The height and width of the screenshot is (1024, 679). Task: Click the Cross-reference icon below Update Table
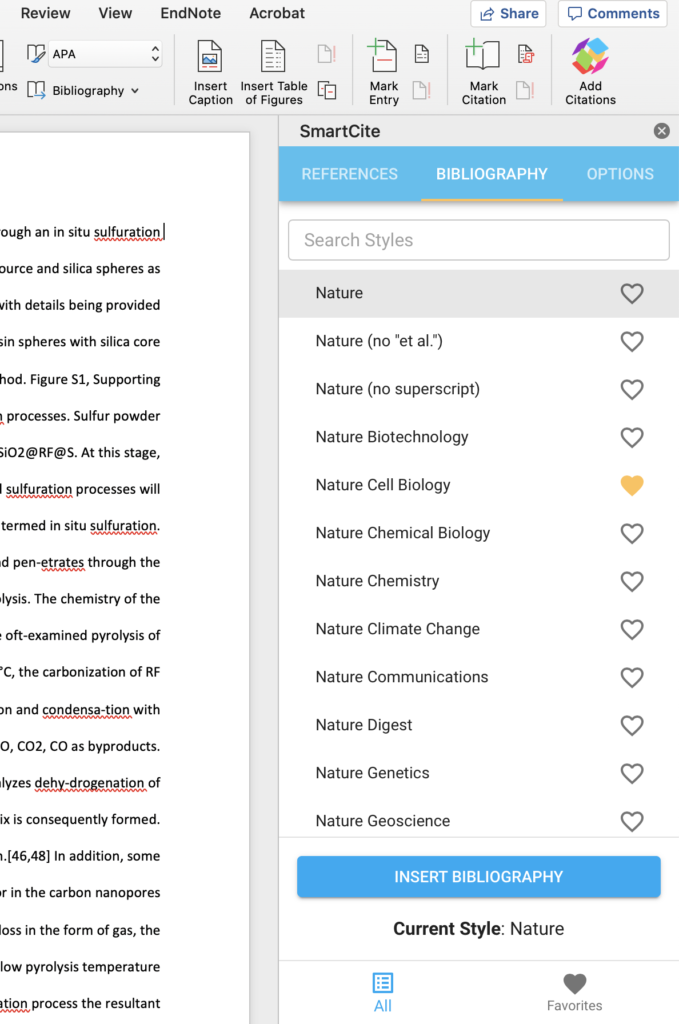[x=326, y=90]
